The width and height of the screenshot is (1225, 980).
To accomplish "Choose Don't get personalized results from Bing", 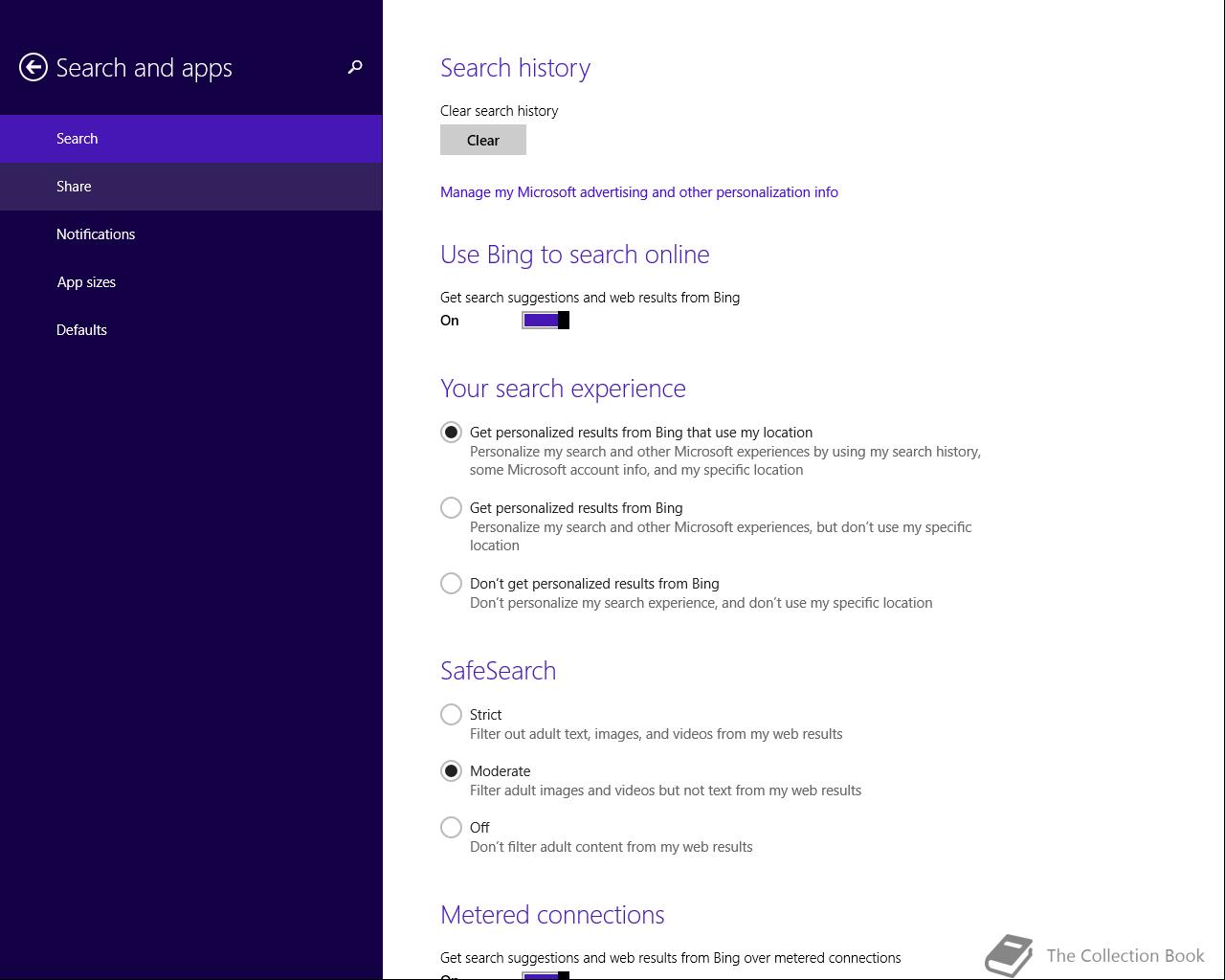I will click(x=451, y=584).
